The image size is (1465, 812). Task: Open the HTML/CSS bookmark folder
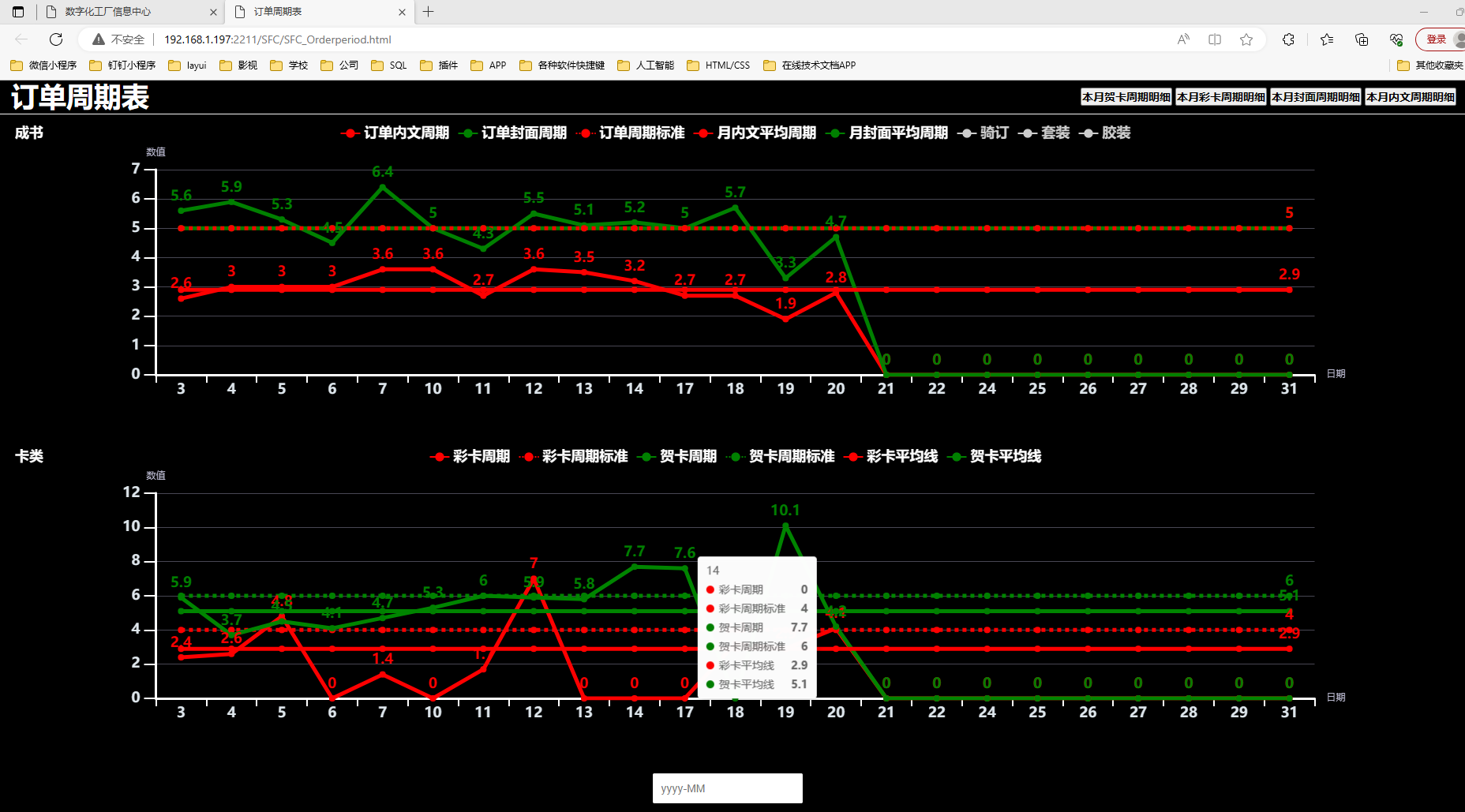click(718, 65)
